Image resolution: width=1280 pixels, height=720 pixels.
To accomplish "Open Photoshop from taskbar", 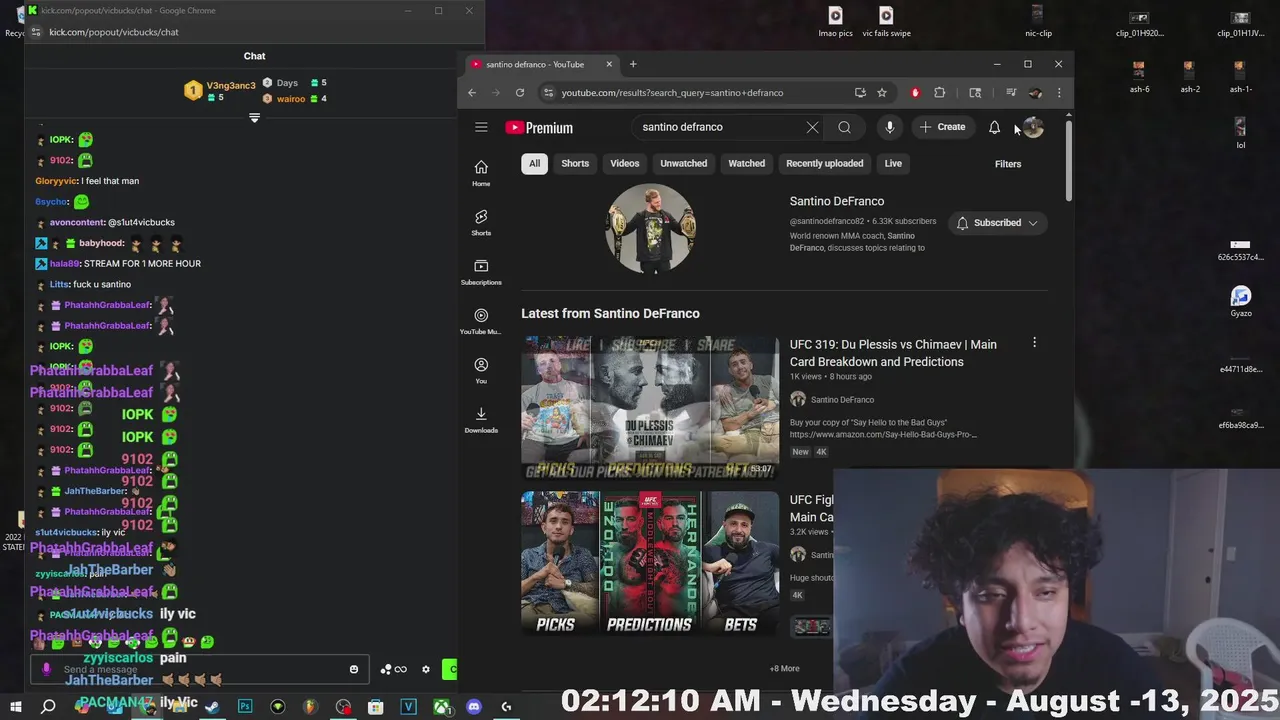I will (245, 707).
